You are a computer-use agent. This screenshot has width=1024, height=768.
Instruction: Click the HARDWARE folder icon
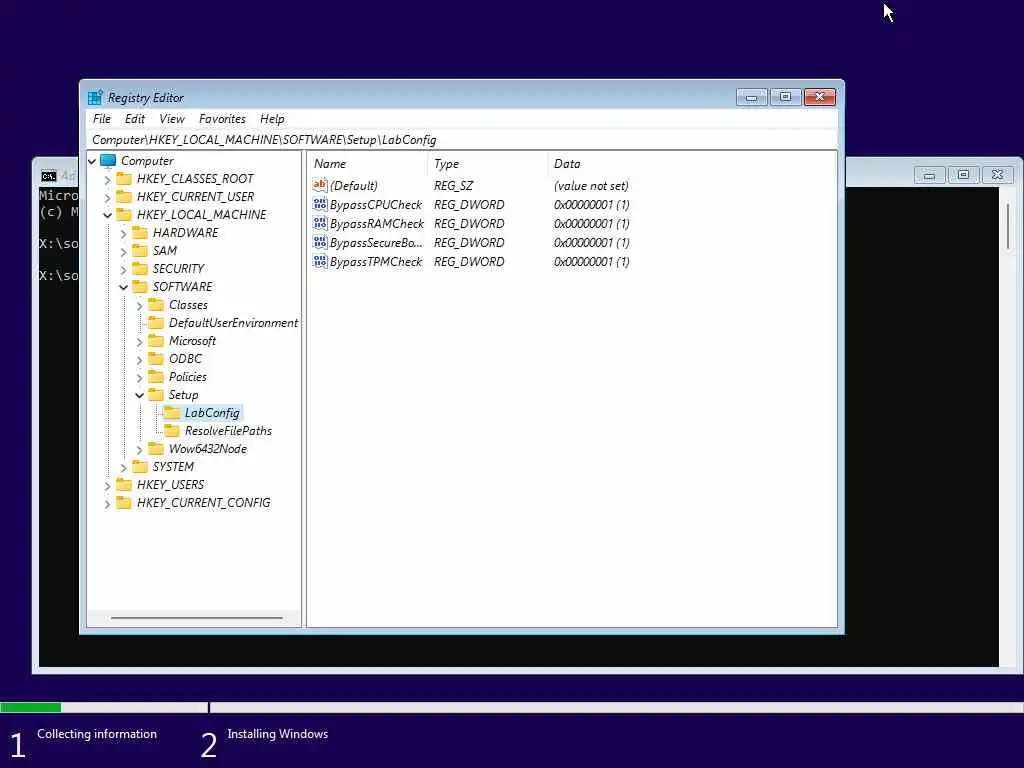click(140, 232)
